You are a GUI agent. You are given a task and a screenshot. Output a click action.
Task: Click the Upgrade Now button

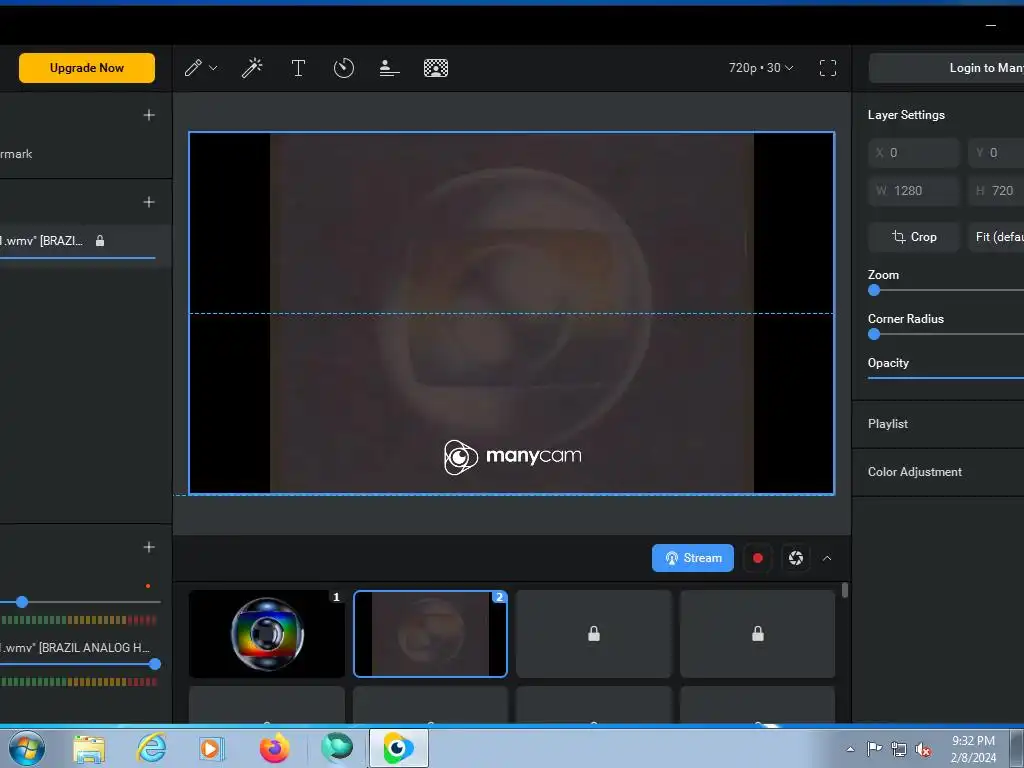[x=87, y=68]
